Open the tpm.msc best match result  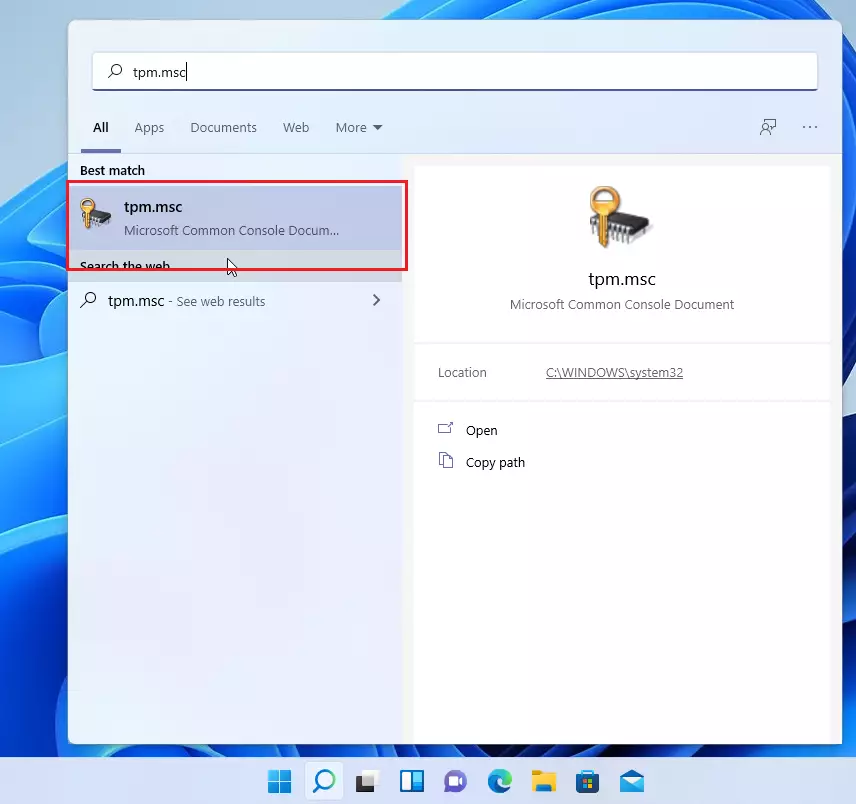(235, 218)
